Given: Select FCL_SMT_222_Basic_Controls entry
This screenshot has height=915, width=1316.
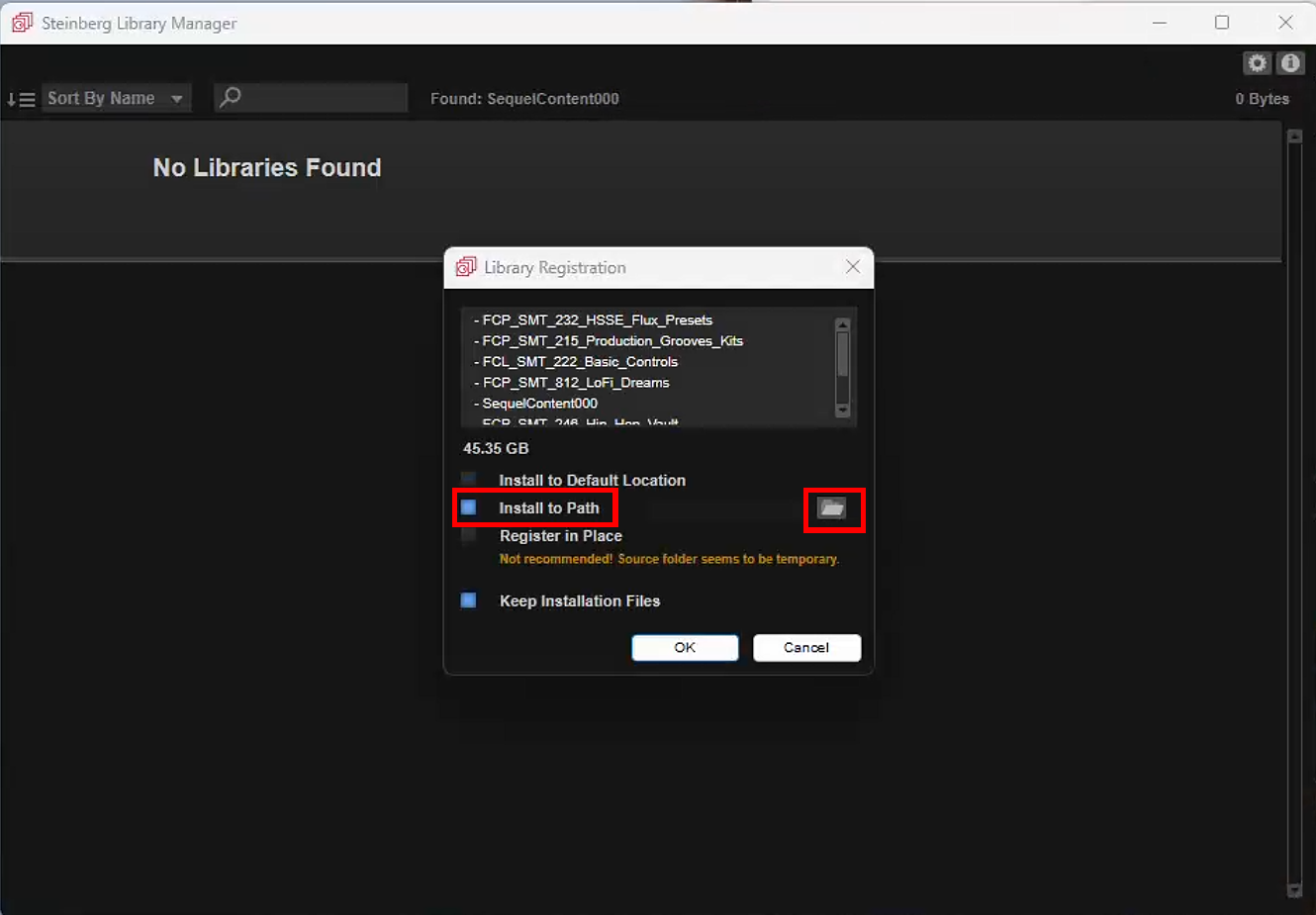Looking at the screenshot, I should coord(576,362).
